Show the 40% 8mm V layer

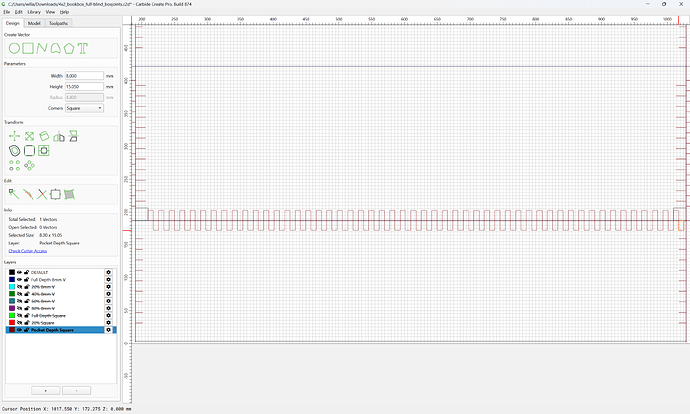coord(19,294)
